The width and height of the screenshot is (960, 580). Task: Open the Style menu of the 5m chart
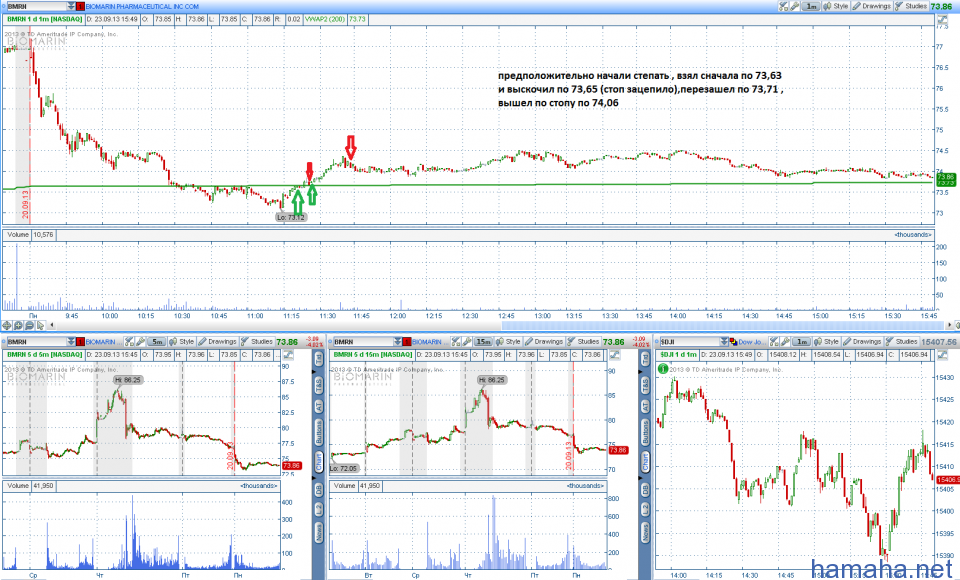point(182,342)
